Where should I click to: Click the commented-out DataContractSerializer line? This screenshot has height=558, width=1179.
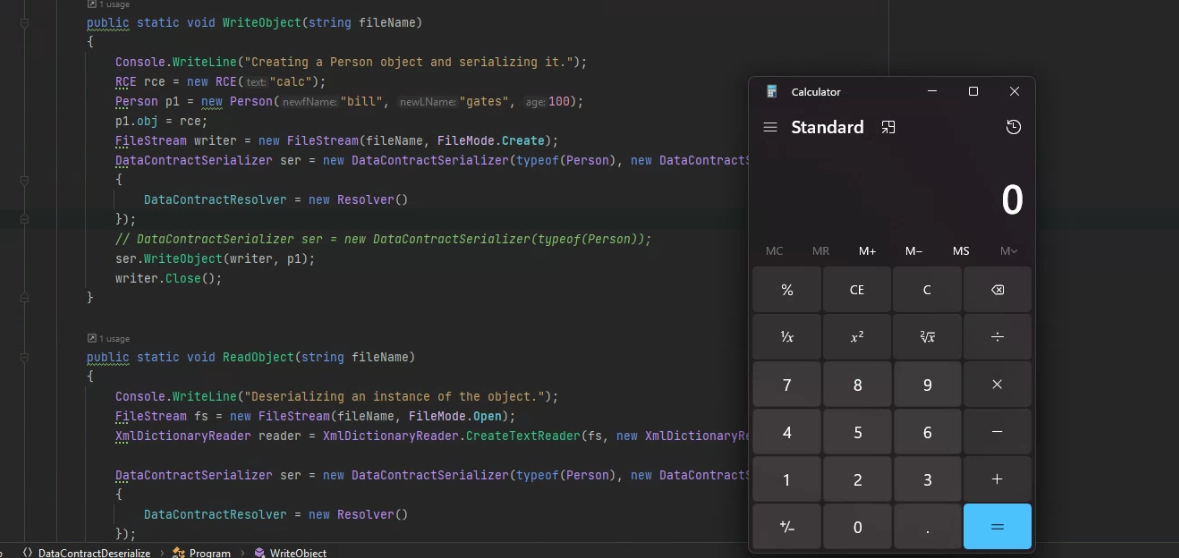pyautogui.click(x=383, y=239)
